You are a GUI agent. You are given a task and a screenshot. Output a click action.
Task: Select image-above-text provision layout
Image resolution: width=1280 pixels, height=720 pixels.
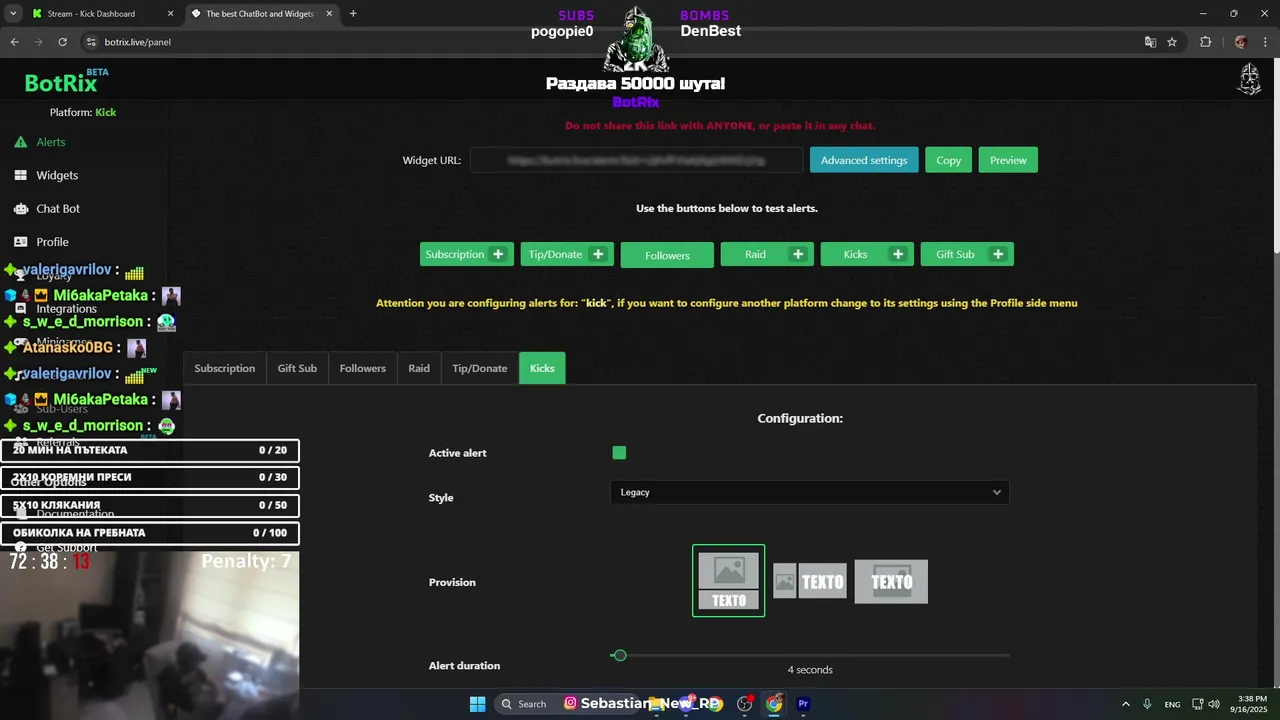(x=729, y=581)
